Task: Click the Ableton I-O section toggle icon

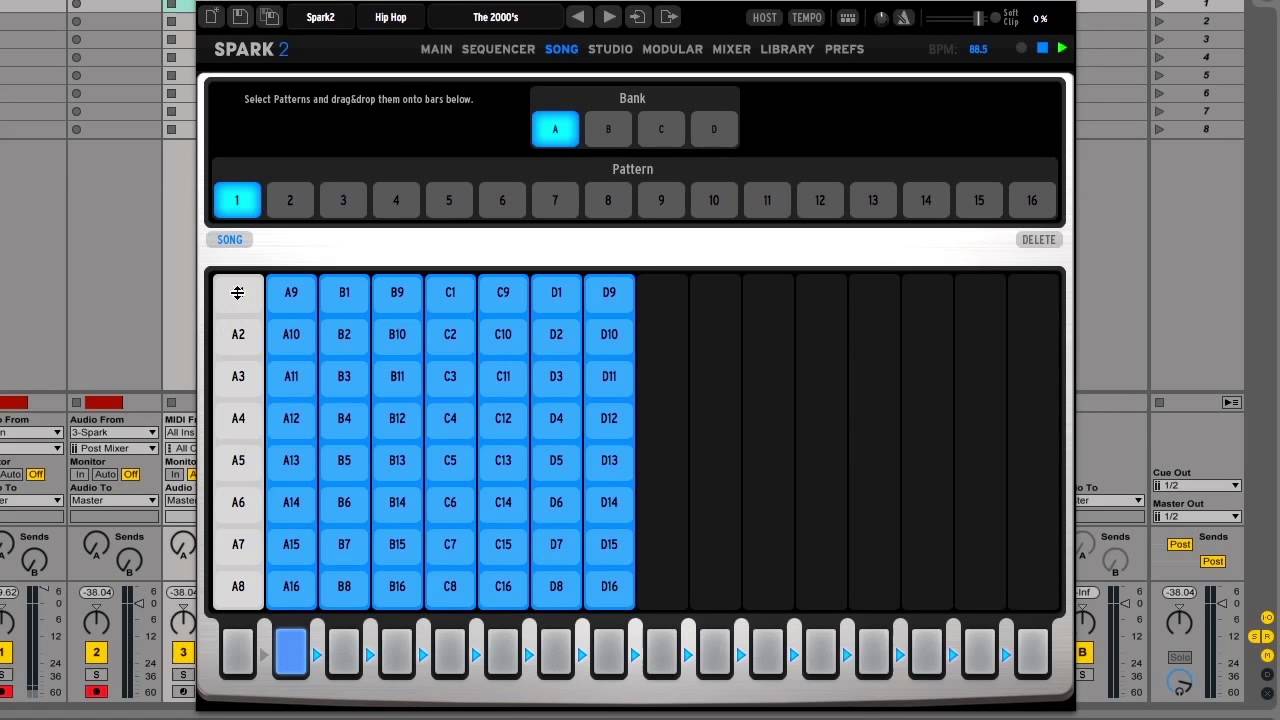Action: [x=1267, y=617]
